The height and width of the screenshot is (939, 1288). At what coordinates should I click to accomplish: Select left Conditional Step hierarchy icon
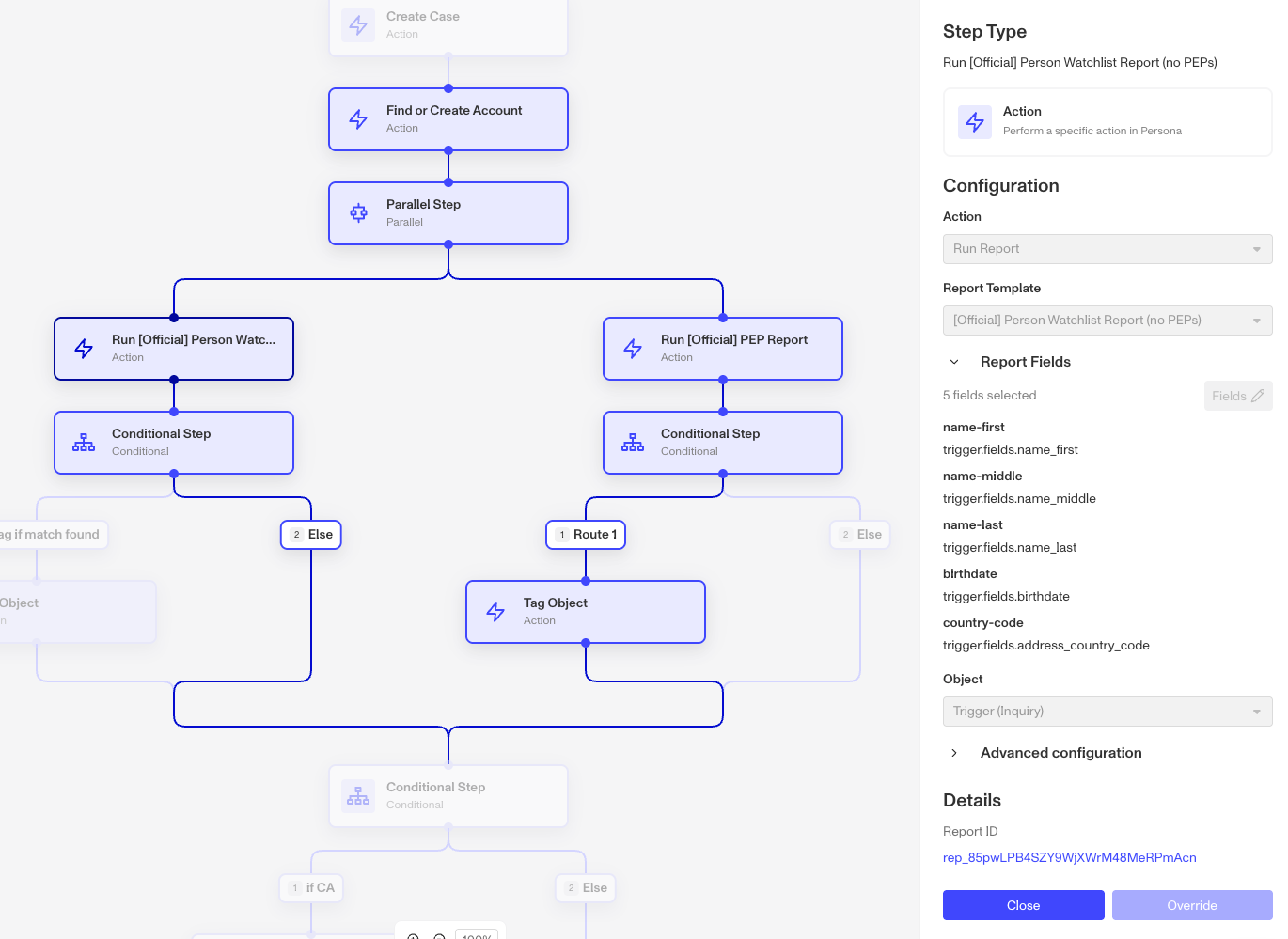(x=84, y=443)
